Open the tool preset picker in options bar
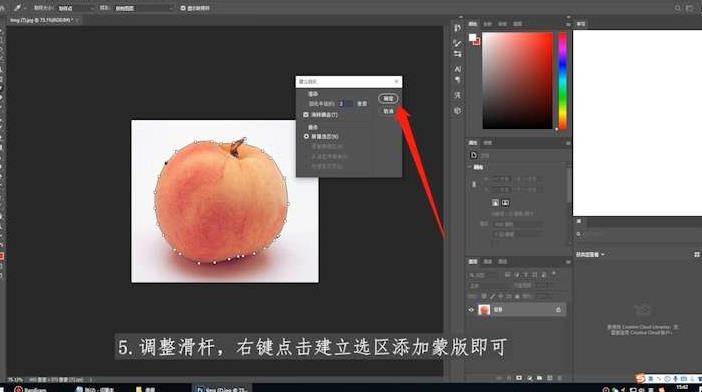The width and height of the screenshot is (702, 392). 18,8
